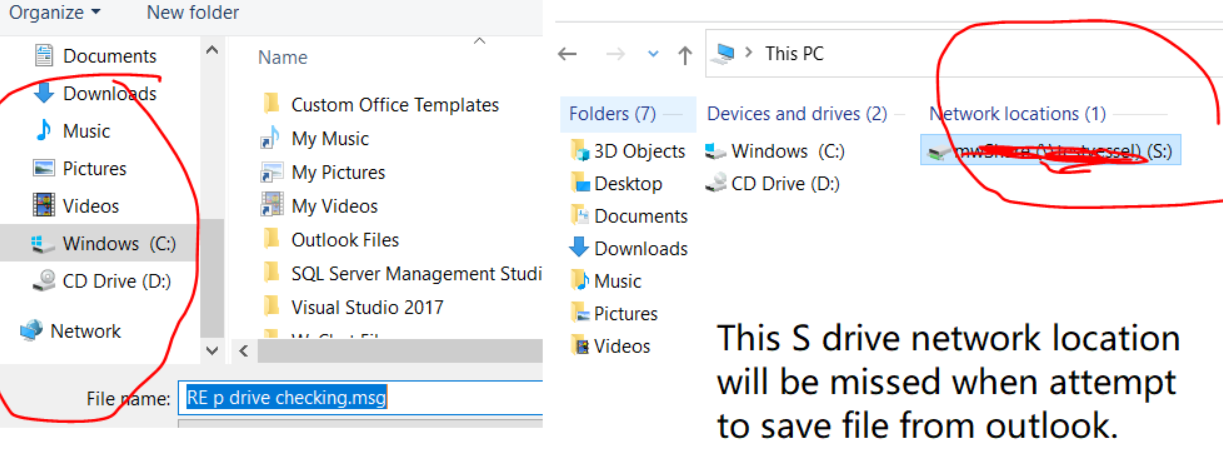Go forward in This PC explorer window
The image size is (1223, 463).
pyautogui.click(x=615, y=54)
